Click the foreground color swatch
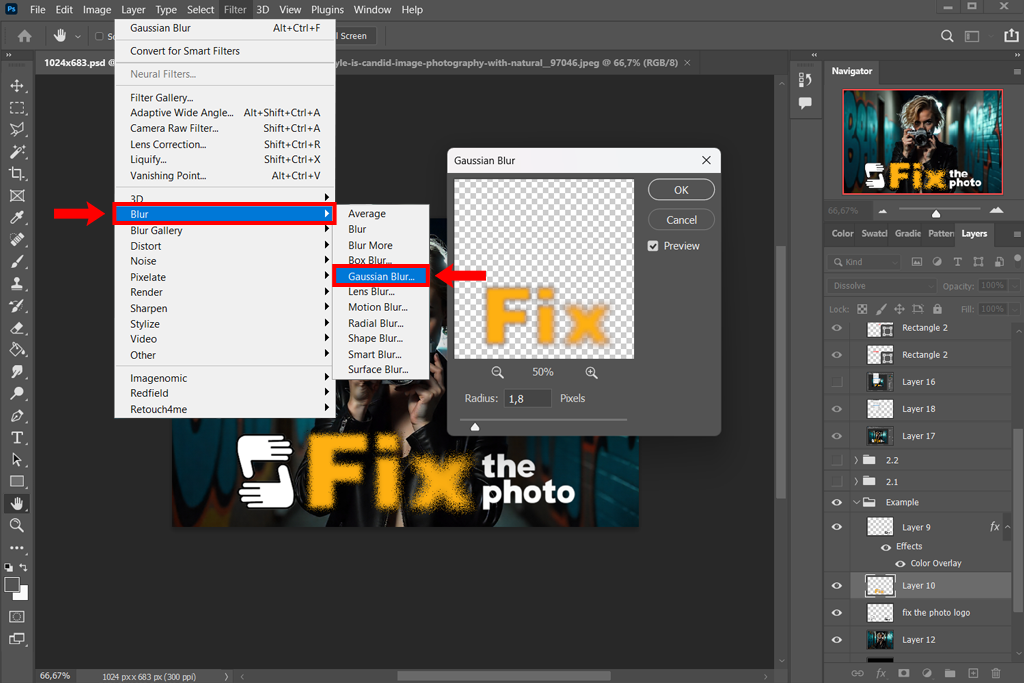 point(12,584)
